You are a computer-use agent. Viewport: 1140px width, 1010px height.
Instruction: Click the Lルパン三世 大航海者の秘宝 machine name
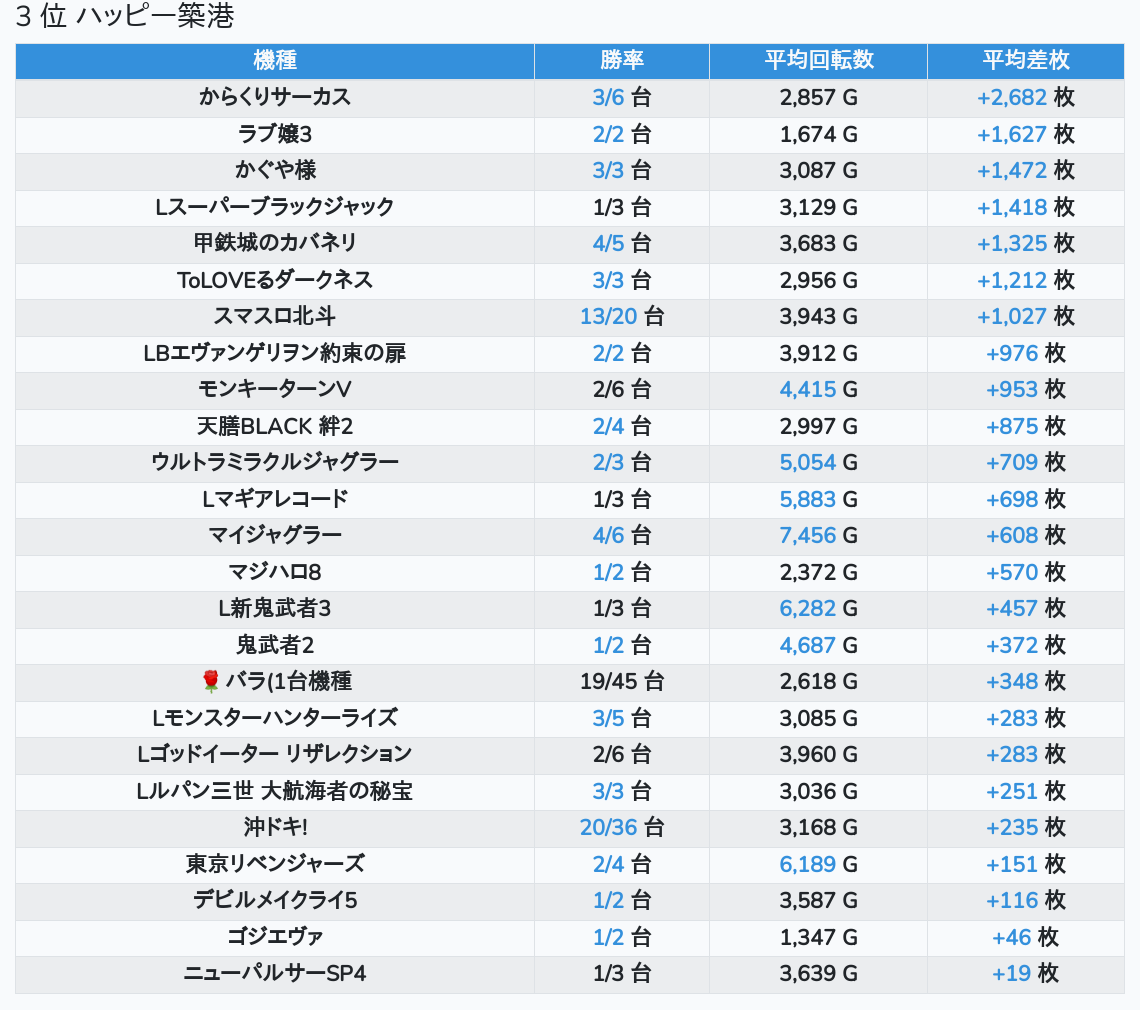pos(275,791)
